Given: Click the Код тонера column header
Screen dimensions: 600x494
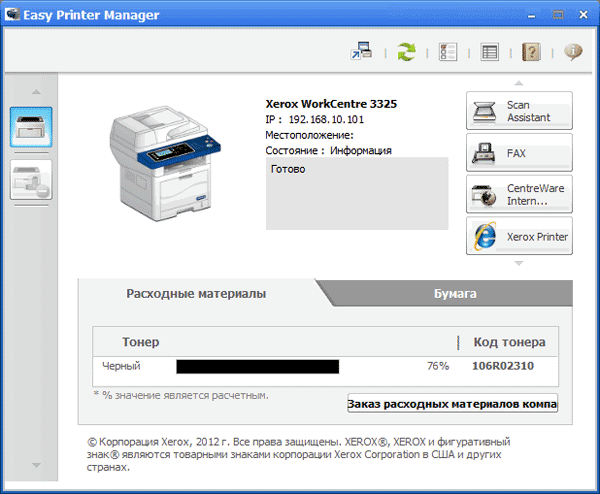Looking at the screenshot, I should point(509,342).
